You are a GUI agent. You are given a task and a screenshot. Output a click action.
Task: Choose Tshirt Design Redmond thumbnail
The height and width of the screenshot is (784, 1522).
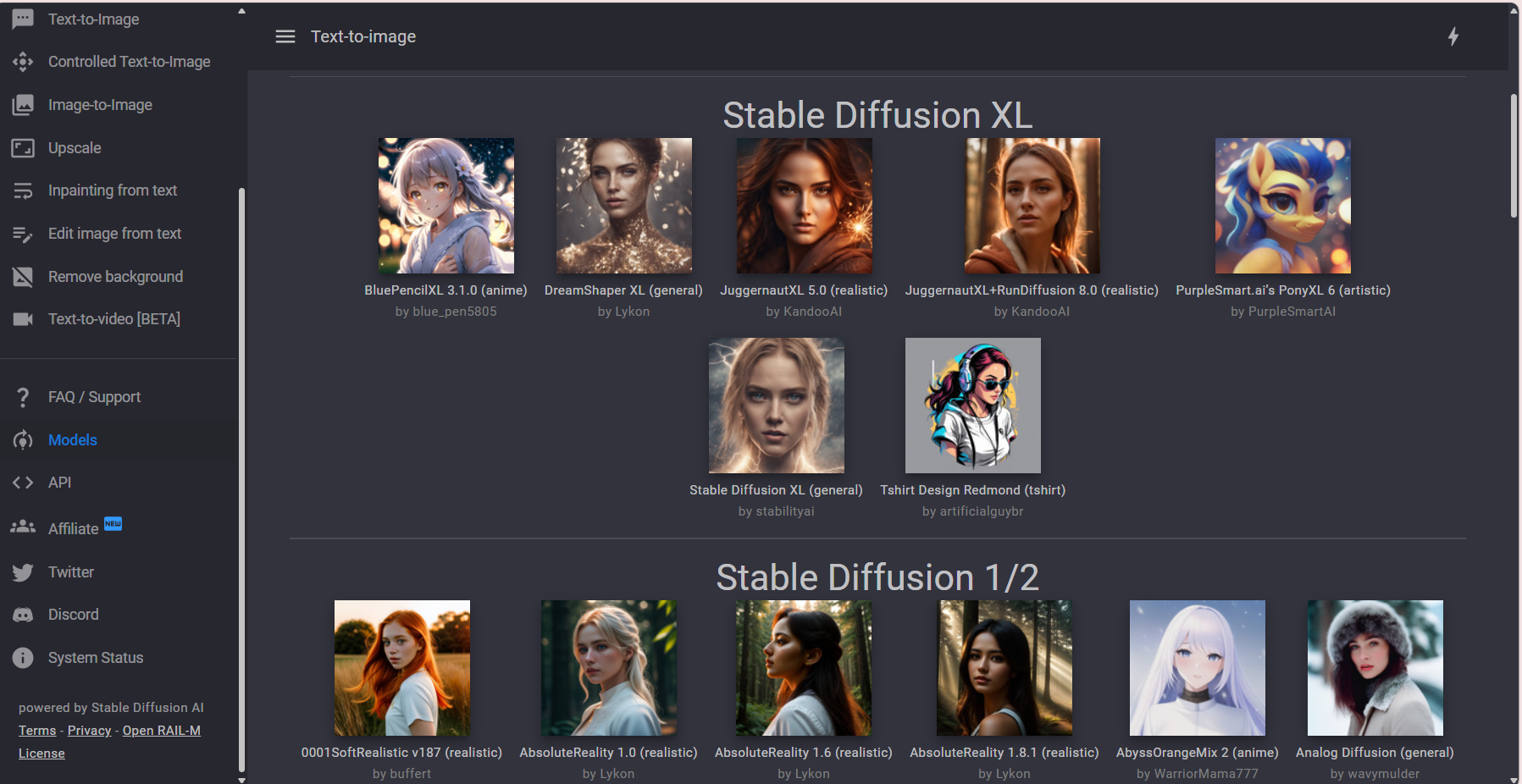[x=973, y=406]
